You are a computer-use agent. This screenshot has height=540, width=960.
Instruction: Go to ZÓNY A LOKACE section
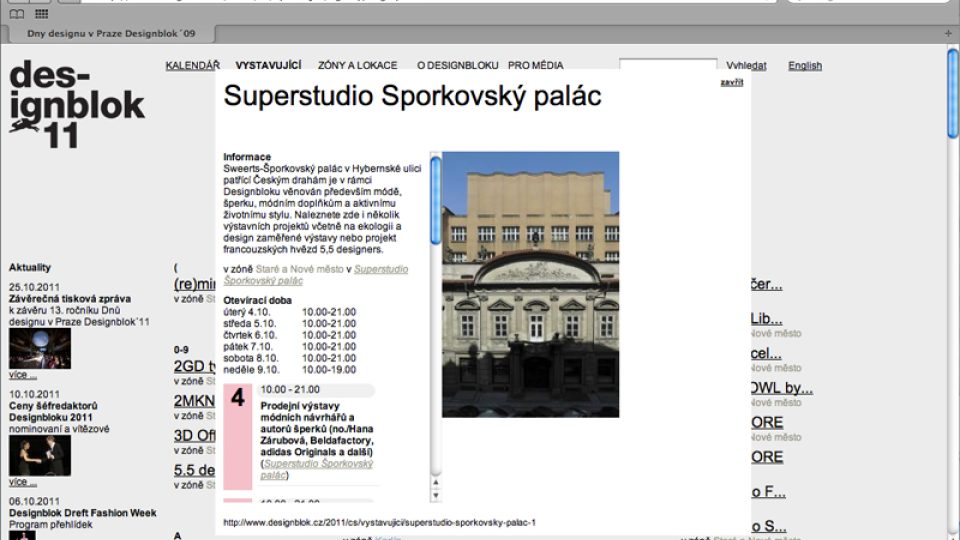click(x=357, y=66)
